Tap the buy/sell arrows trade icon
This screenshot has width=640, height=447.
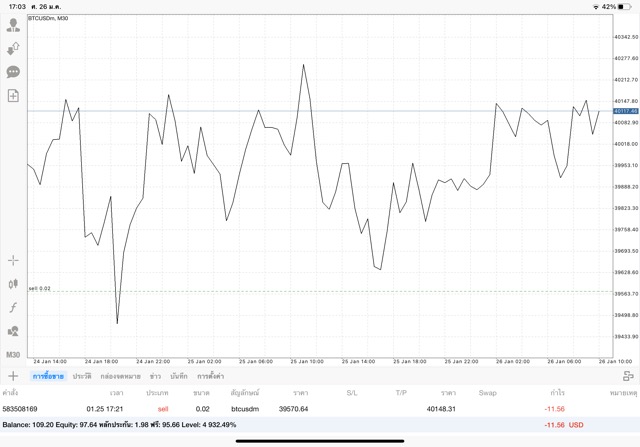point(13,48)
